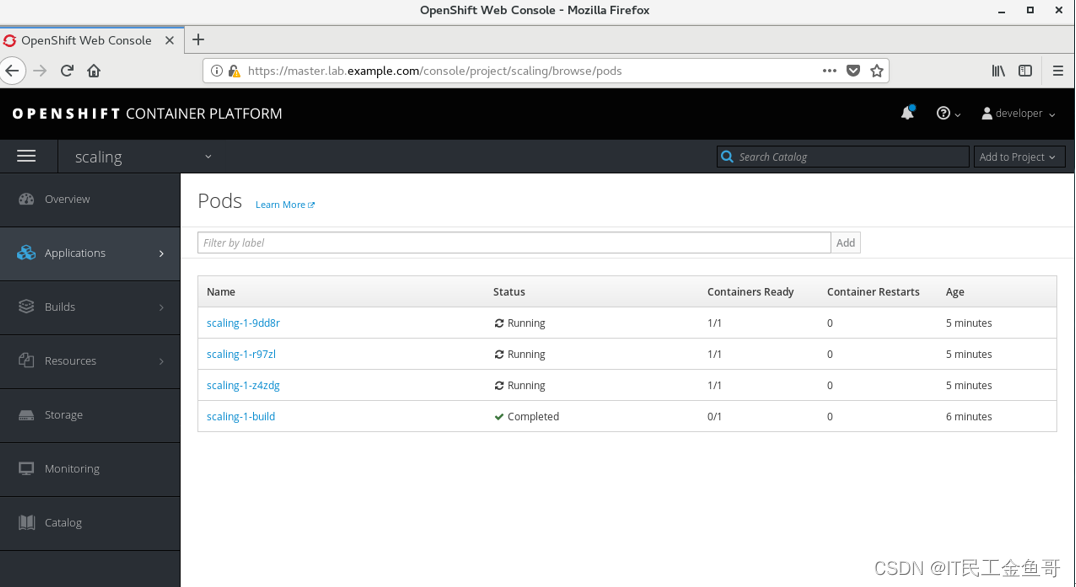Screen dimensions: 1076x587
Task: Click the insecure connection padlock warning icon
Action: (234, 71)
